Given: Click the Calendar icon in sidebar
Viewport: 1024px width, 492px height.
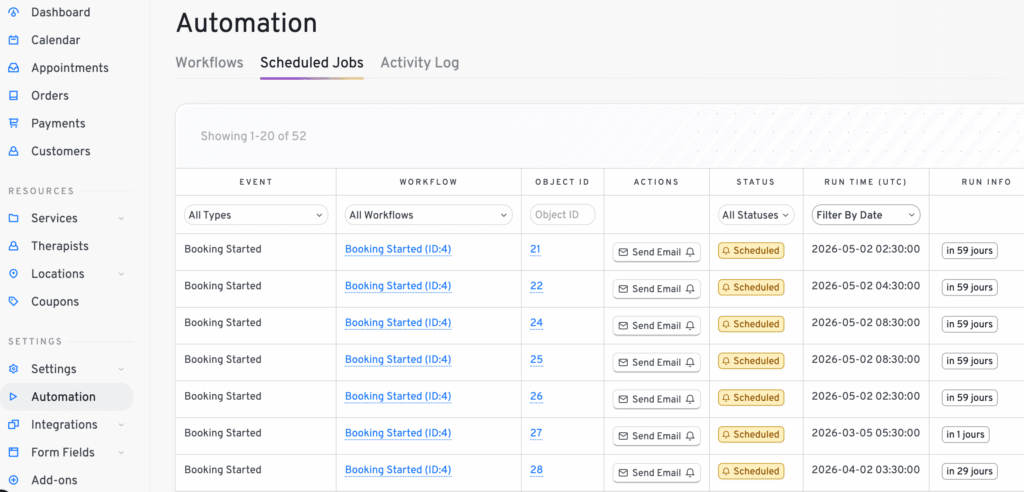Looking at the screenshot, I should [13, 40].
